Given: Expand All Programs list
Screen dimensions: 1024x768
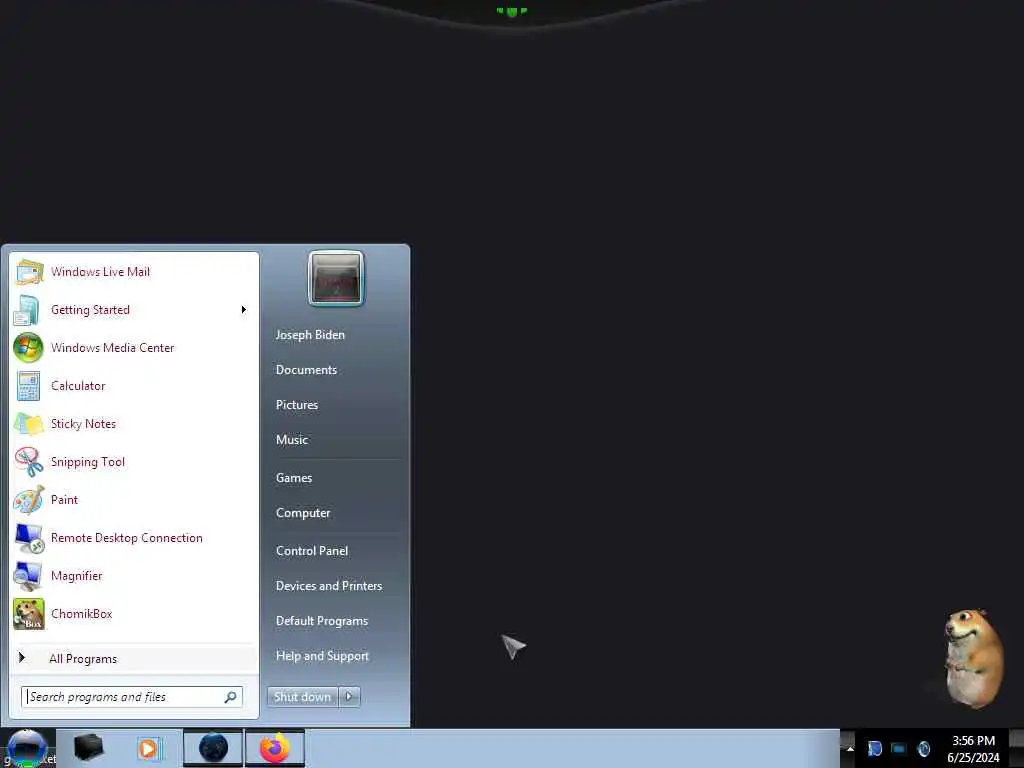Looking at the screenshot, I should pyautogui.click(x=134, y=658).
